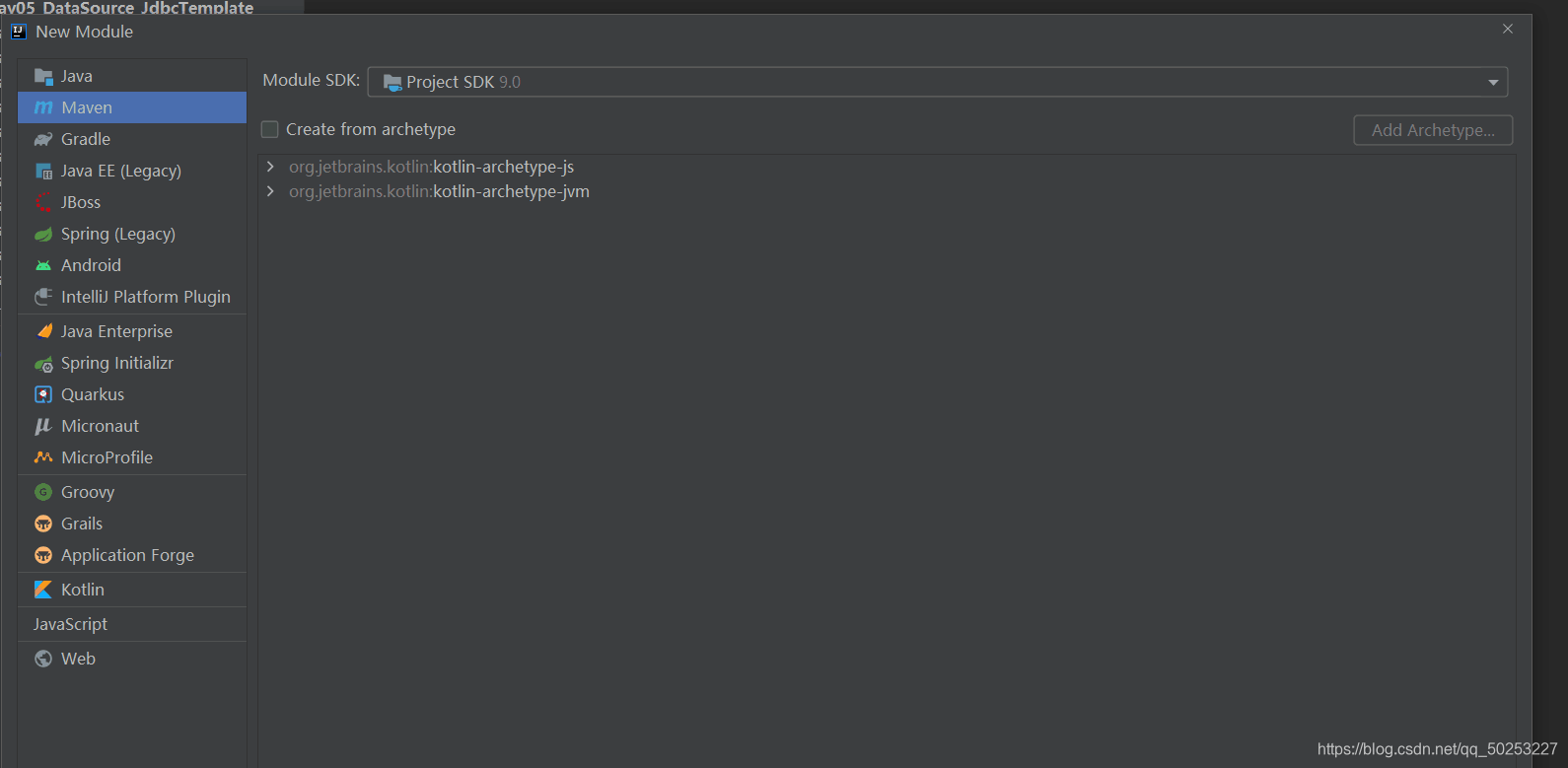Click the Quarkus icon
The image size is (1568, 768).
[x=43, y=394]
